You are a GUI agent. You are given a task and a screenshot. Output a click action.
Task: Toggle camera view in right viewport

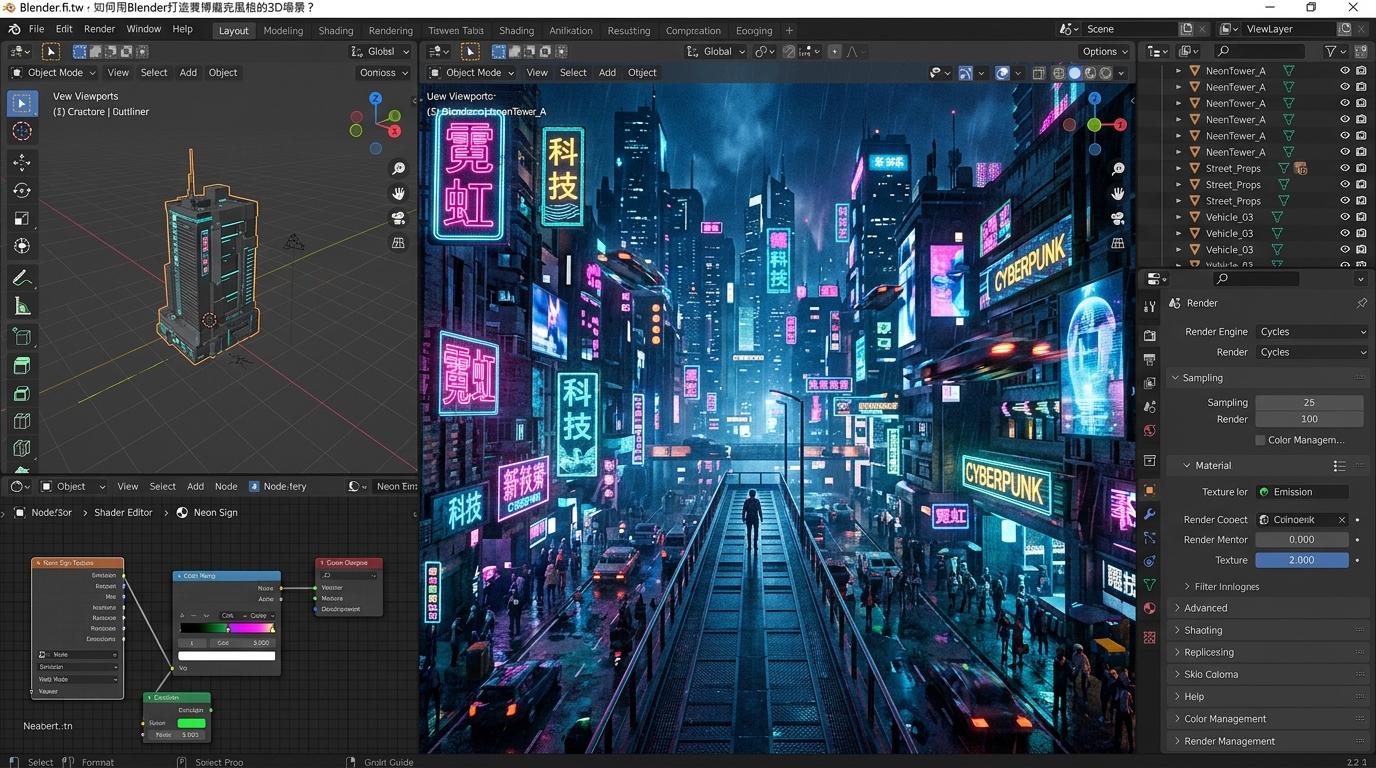(1118, 218)
